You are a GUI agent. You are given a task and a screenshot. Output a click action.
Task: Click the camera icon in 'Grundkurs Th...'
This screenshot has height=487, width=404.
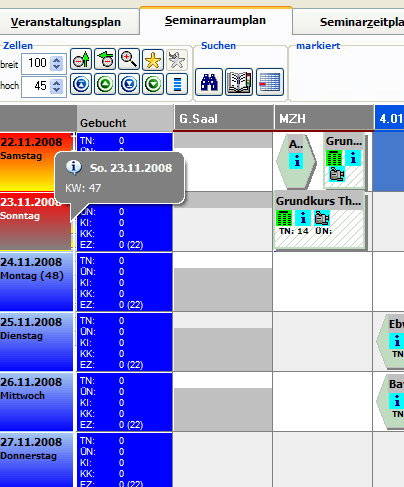[322, 218]
